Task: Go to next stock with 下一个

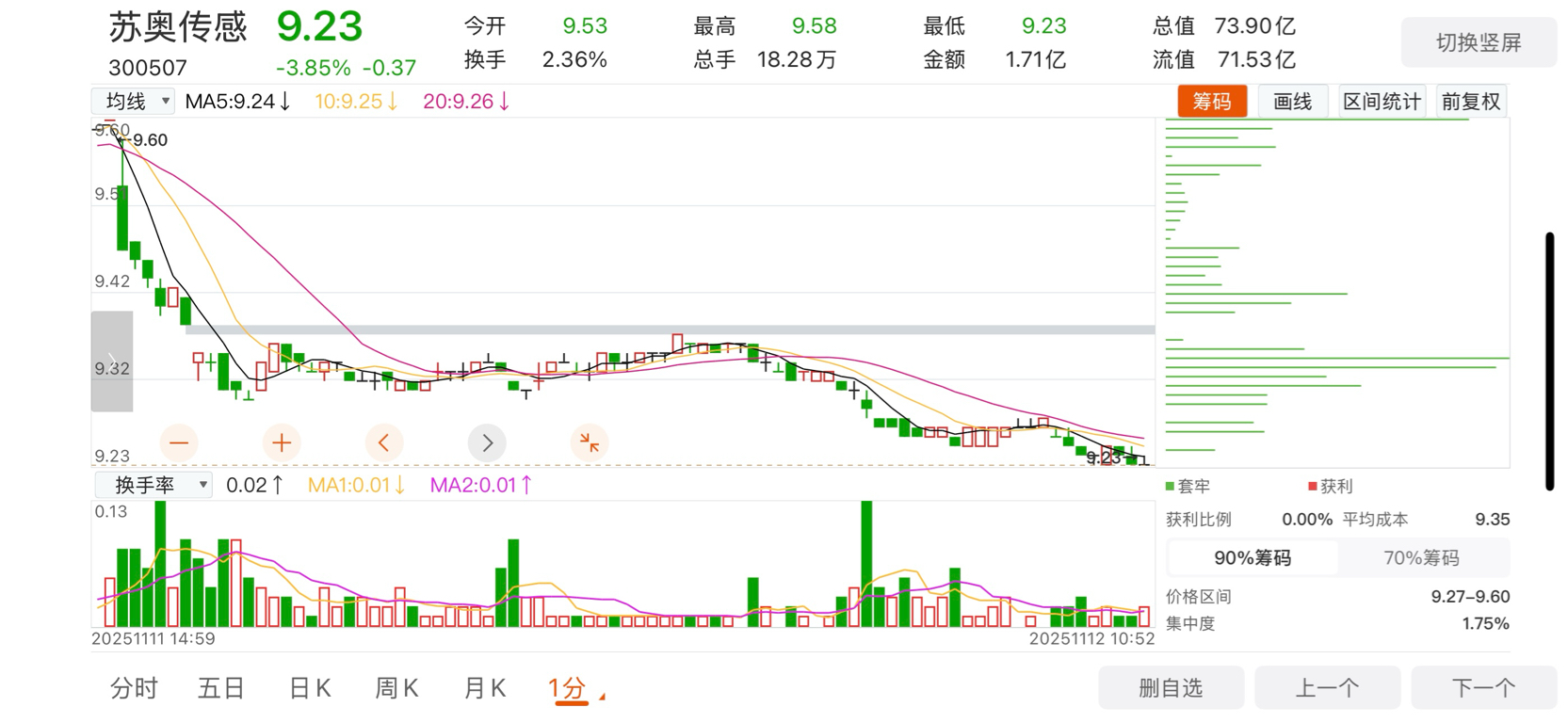Action: (1483, 688)
